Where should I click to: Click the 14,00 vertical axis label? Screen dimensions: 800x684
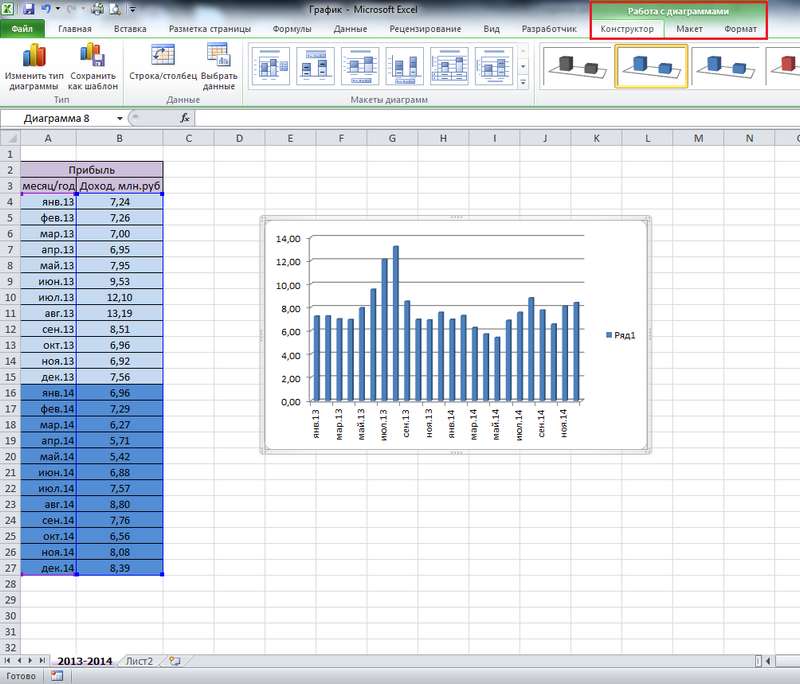(288, 238)
